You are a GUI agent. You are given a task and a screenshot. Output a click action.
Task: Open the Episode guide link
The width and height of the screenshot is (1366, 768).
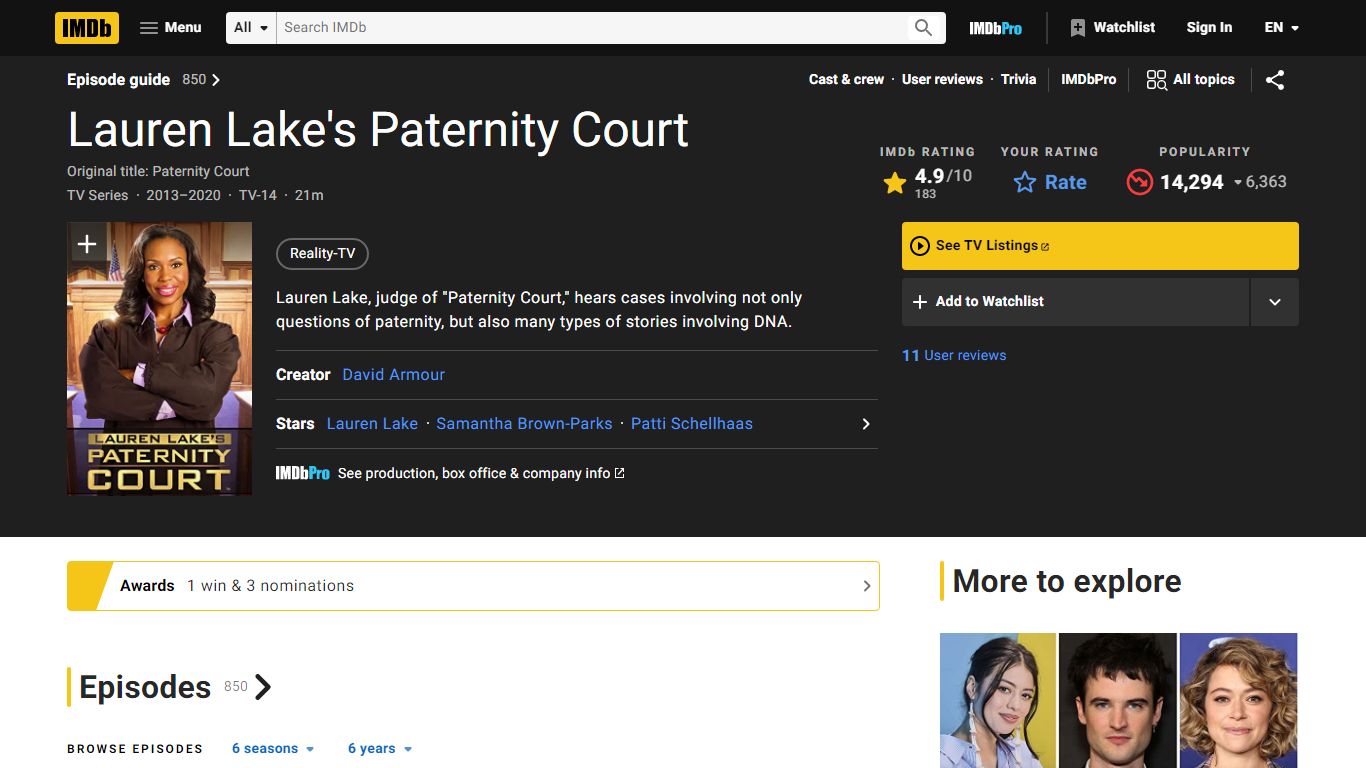(143, 80)
